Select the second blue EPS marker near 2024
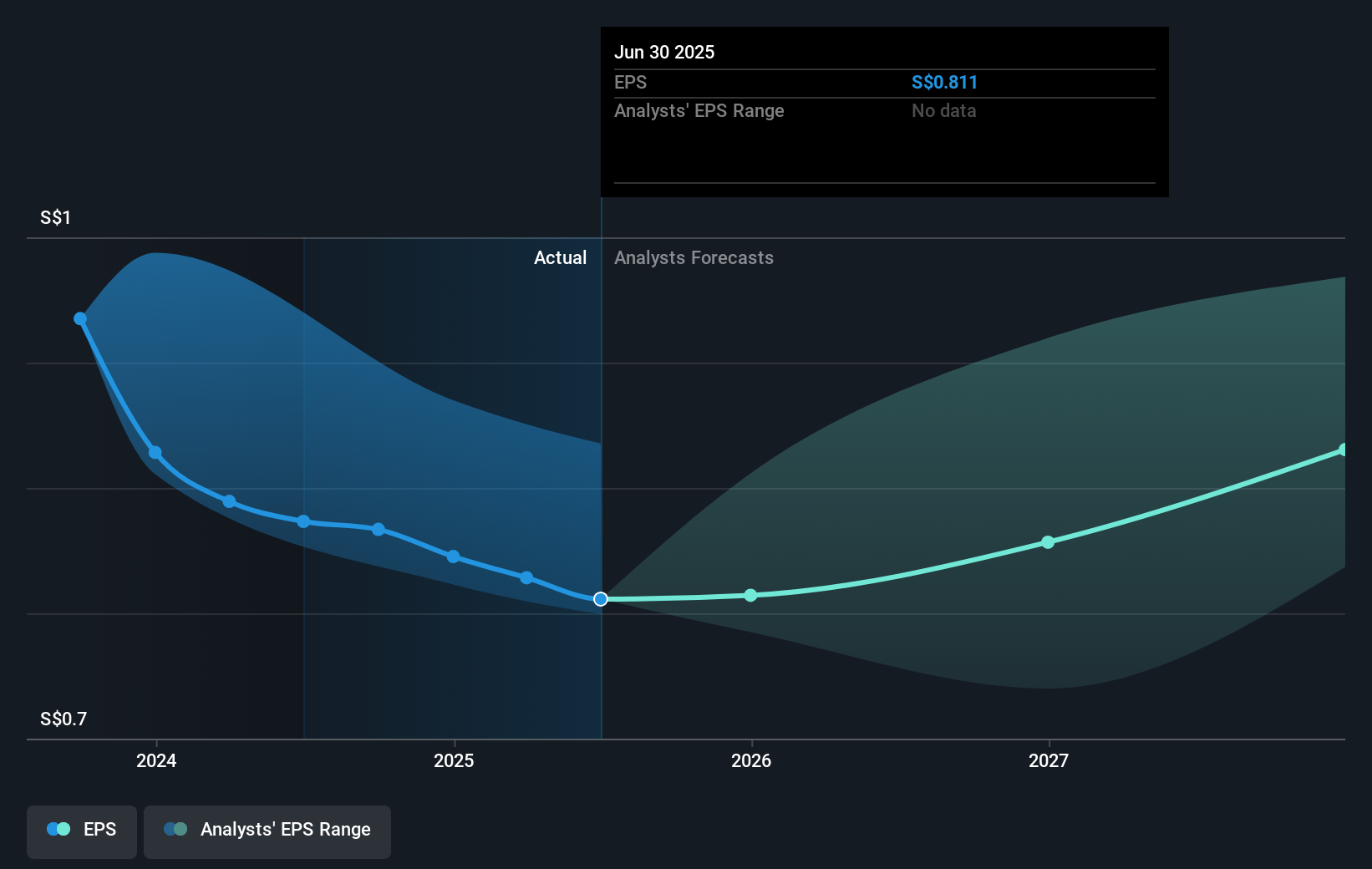 click(x=155, y=452)
